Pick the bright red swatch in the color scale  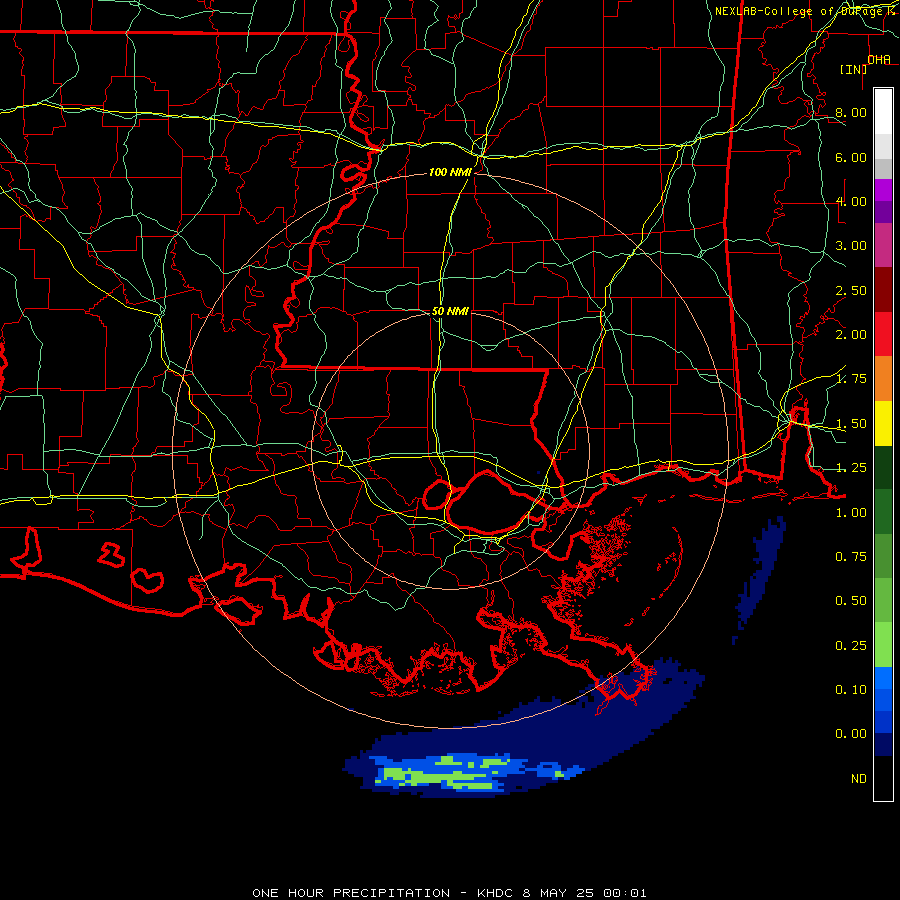[x=883, y=334]
